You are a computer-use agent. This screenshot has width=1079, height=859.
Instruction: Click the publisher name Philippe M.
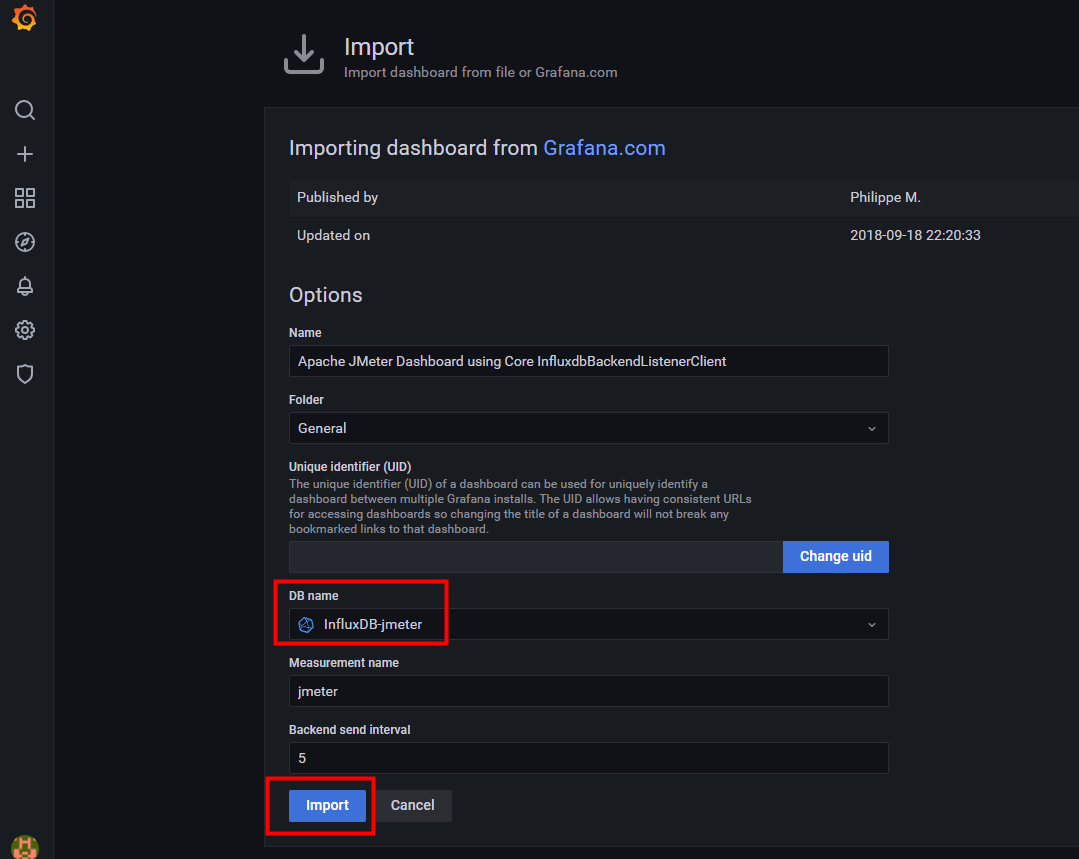tap(885, 198)
